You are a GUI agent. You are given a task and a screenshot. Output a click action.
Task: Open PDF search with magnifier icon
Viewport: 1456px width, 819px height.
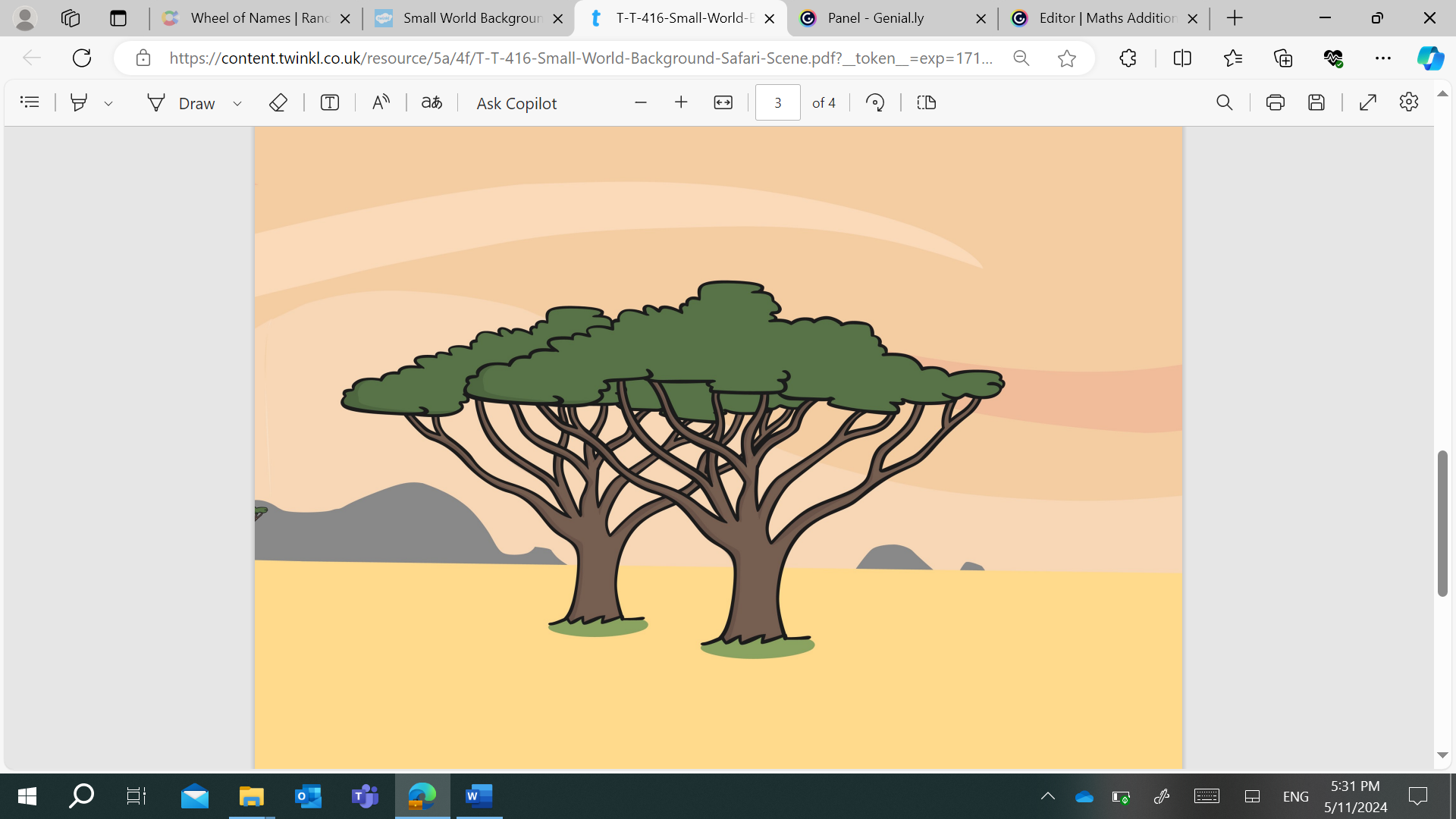click(1224, 102)
